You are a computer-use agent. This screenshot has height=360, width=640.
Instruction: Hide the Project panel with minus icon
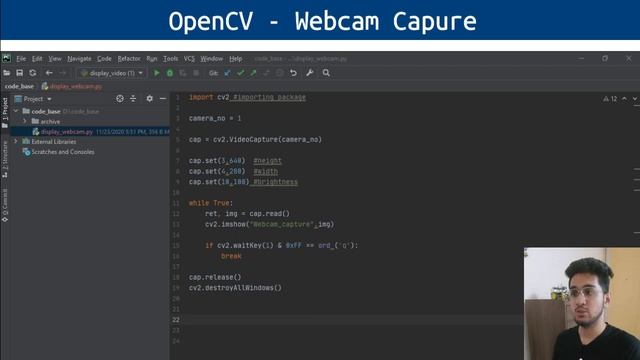click(x=162, y=99)
